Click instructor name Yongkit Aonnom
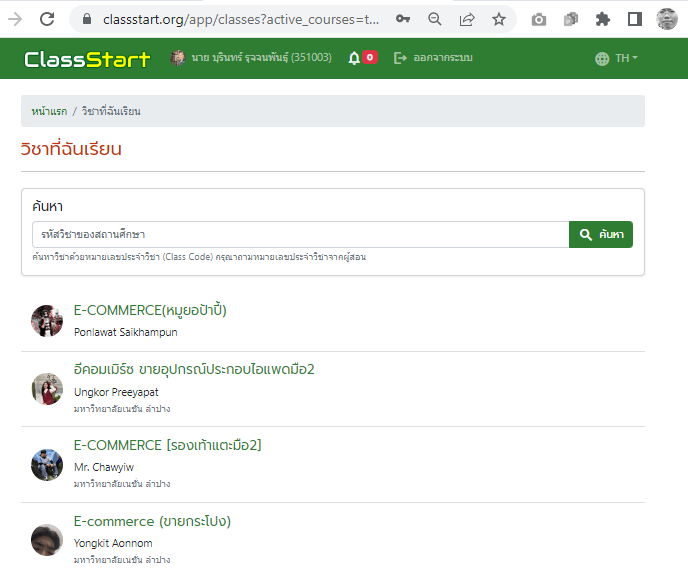 click(x=113, y=543)
